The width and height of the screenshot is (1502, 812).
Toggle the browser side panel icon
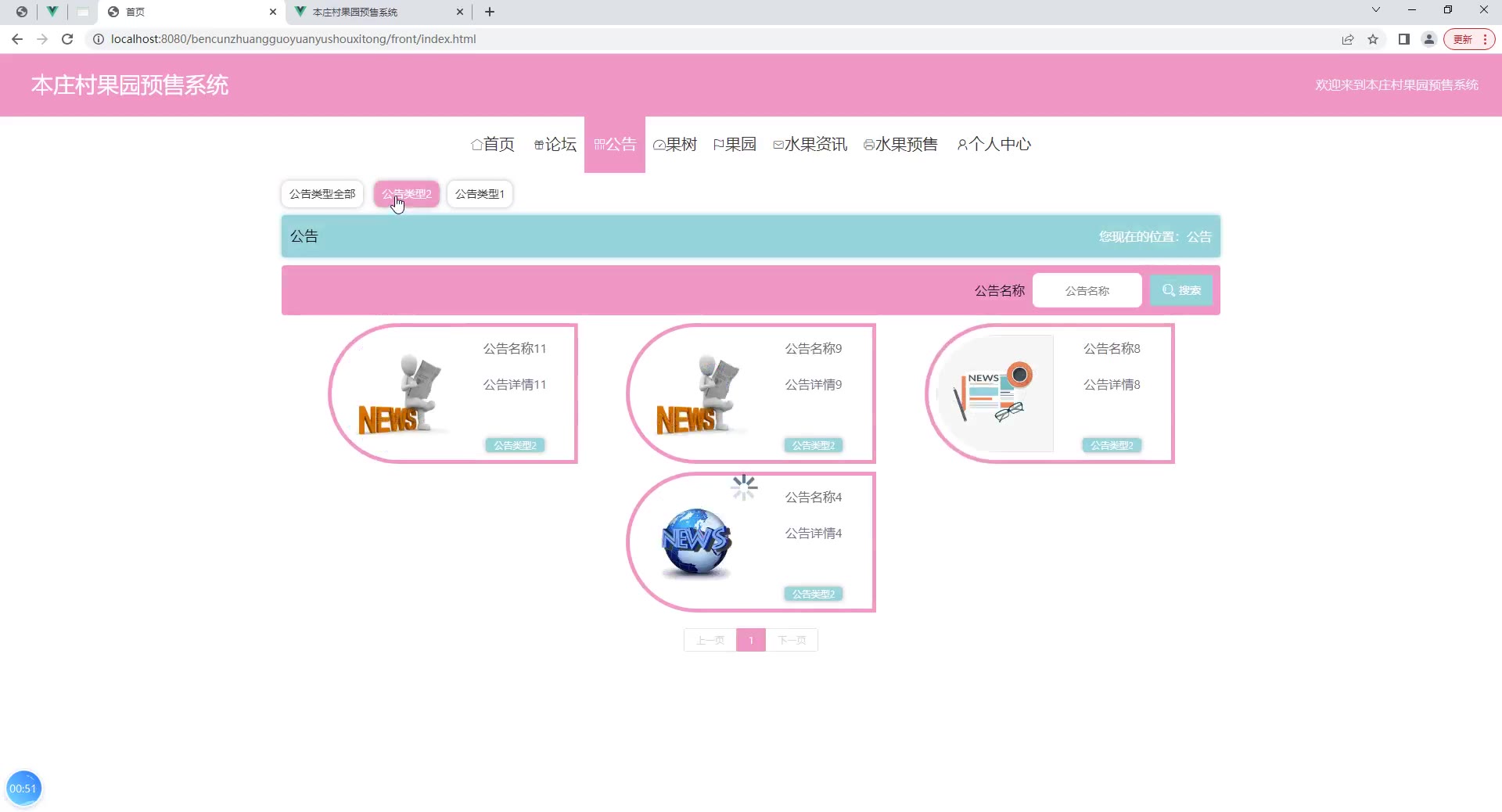pyautogui.click(x=1404, y=39)
